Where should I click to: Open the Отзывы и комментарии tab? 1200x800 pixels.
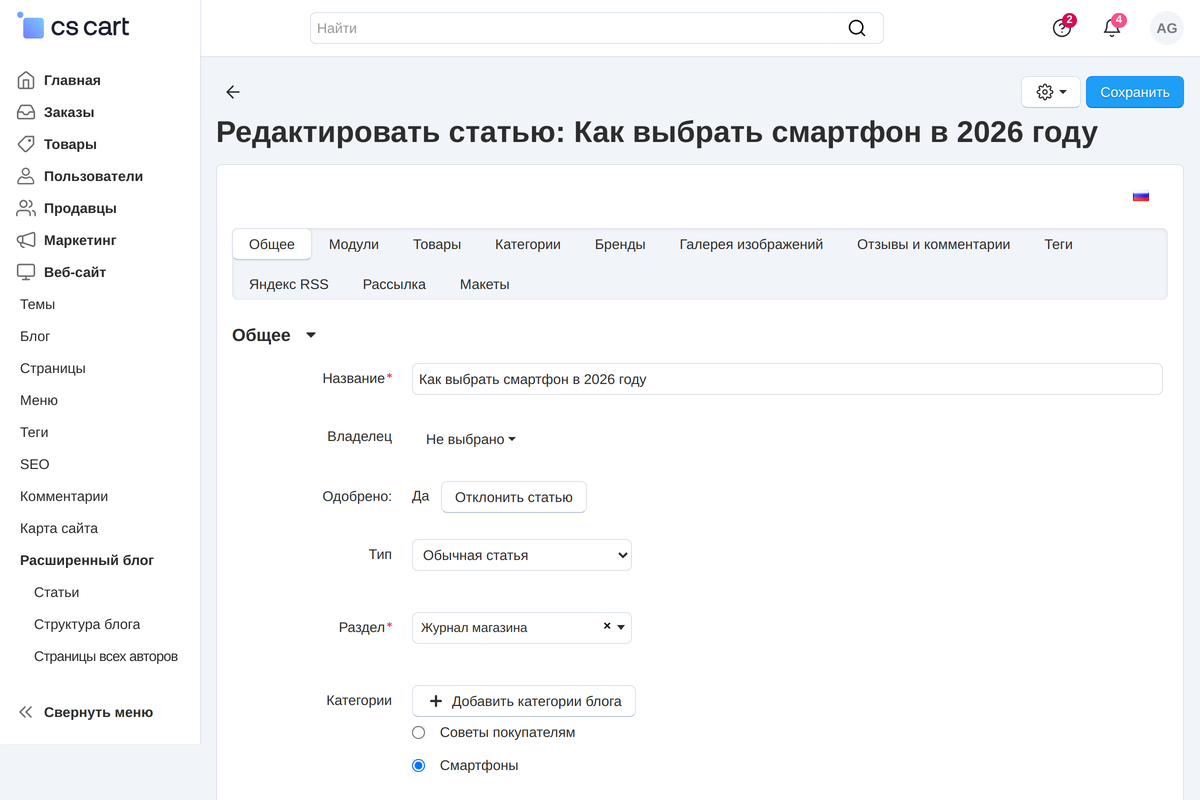pos(934,244)
